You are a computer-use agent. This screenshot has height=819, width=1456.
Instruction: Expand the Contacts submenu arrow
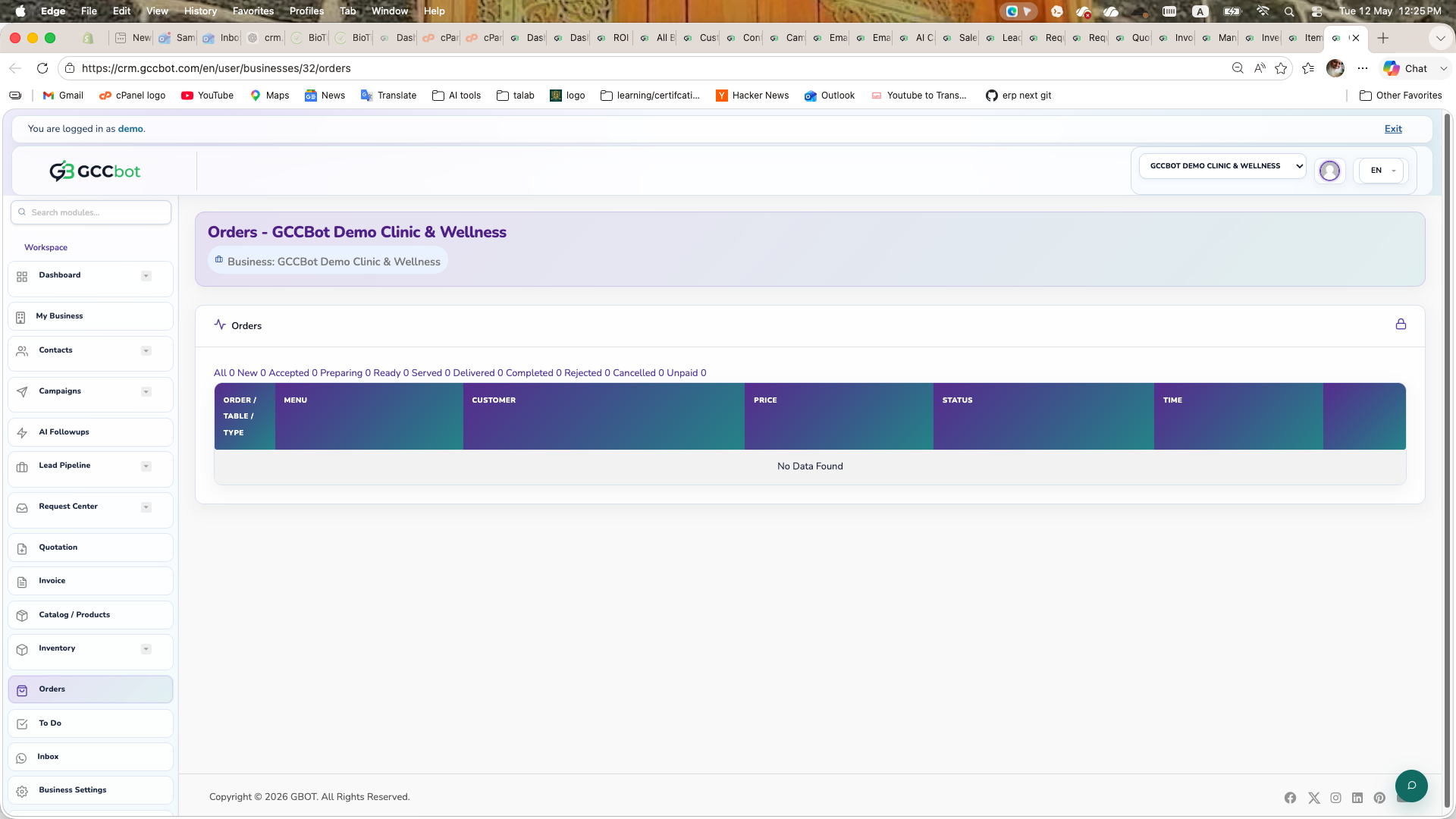(x=146, y=350)
